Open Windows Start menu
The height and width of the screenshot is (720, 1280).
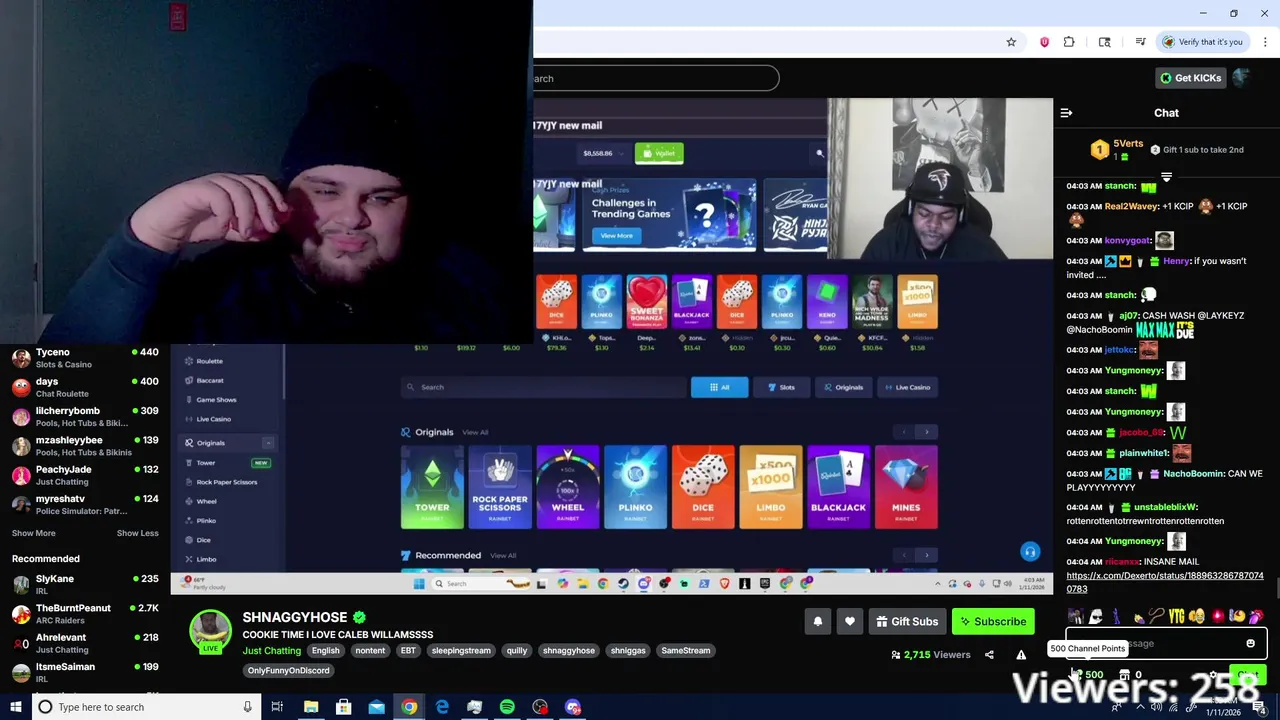16,707
